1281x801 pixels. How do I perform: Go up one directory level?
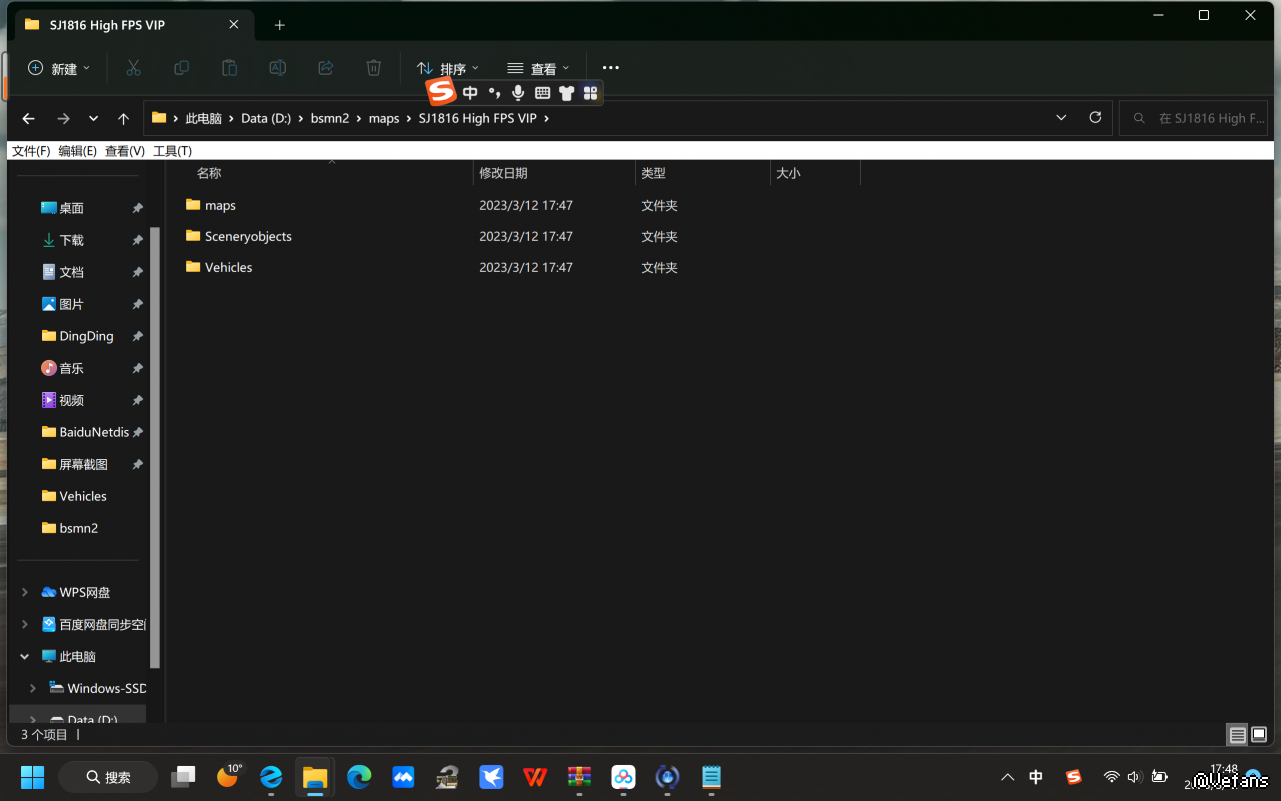(x=123, y=118)
